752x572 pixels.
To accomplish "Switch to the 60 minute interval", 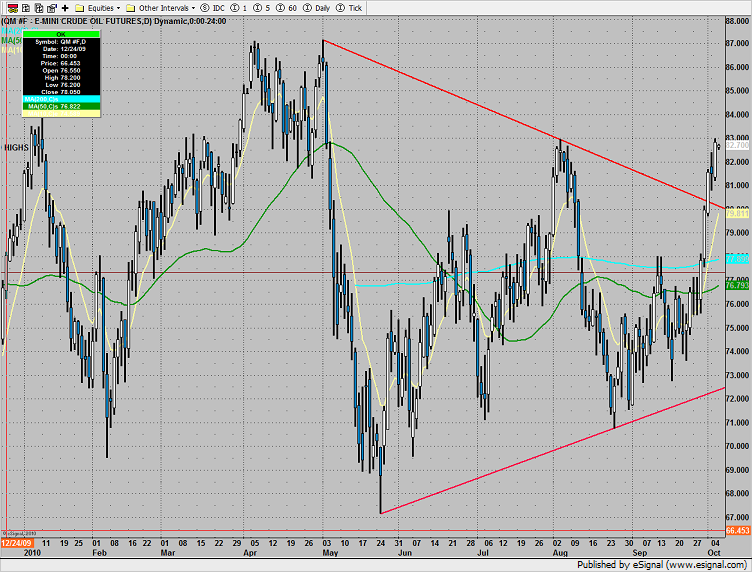I will pyautogui.click(x=286, y=8).
